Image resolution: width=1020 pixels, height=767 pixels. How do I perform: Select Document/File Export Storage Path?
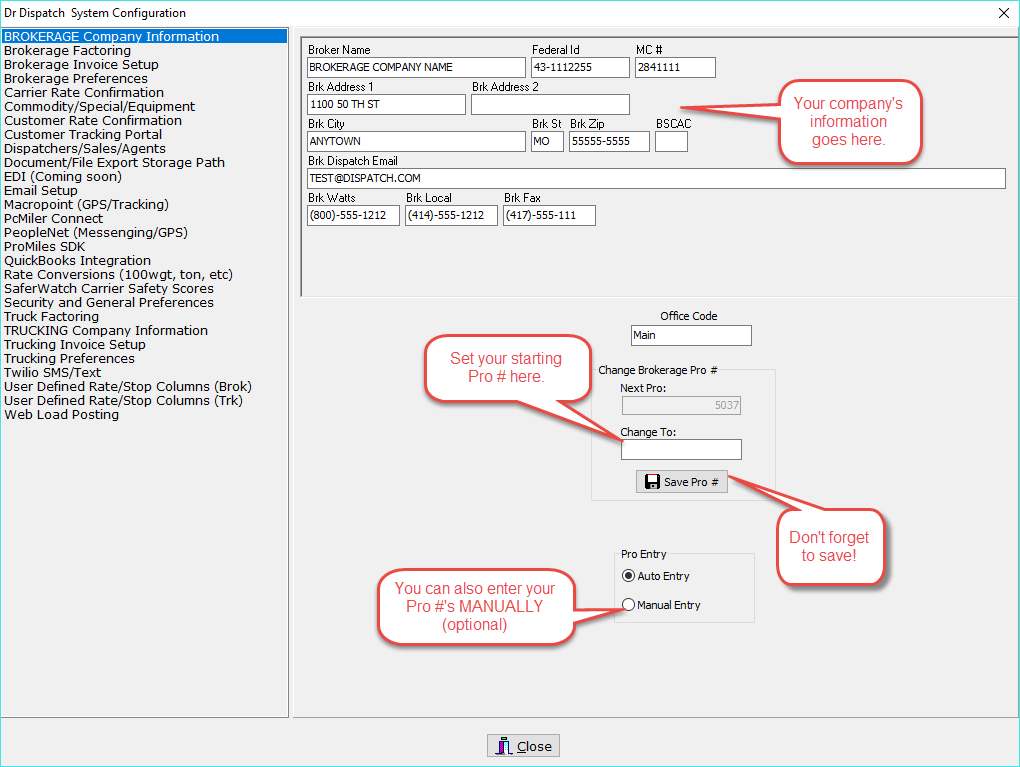click(114, 163)
